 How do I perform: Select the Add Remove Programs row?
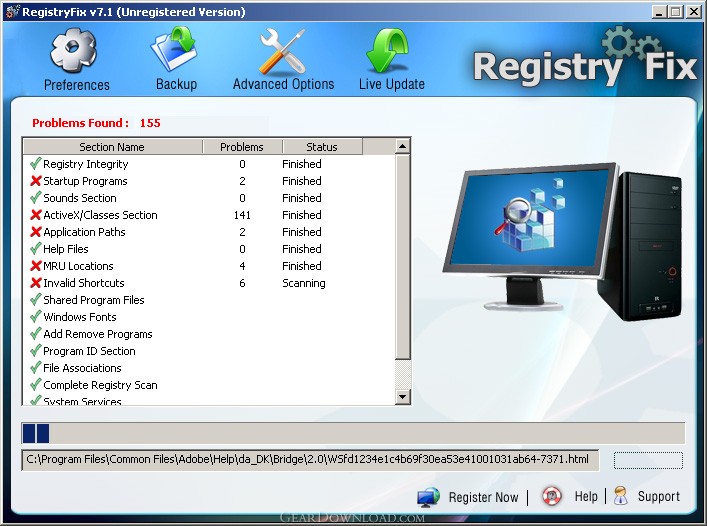209,334
